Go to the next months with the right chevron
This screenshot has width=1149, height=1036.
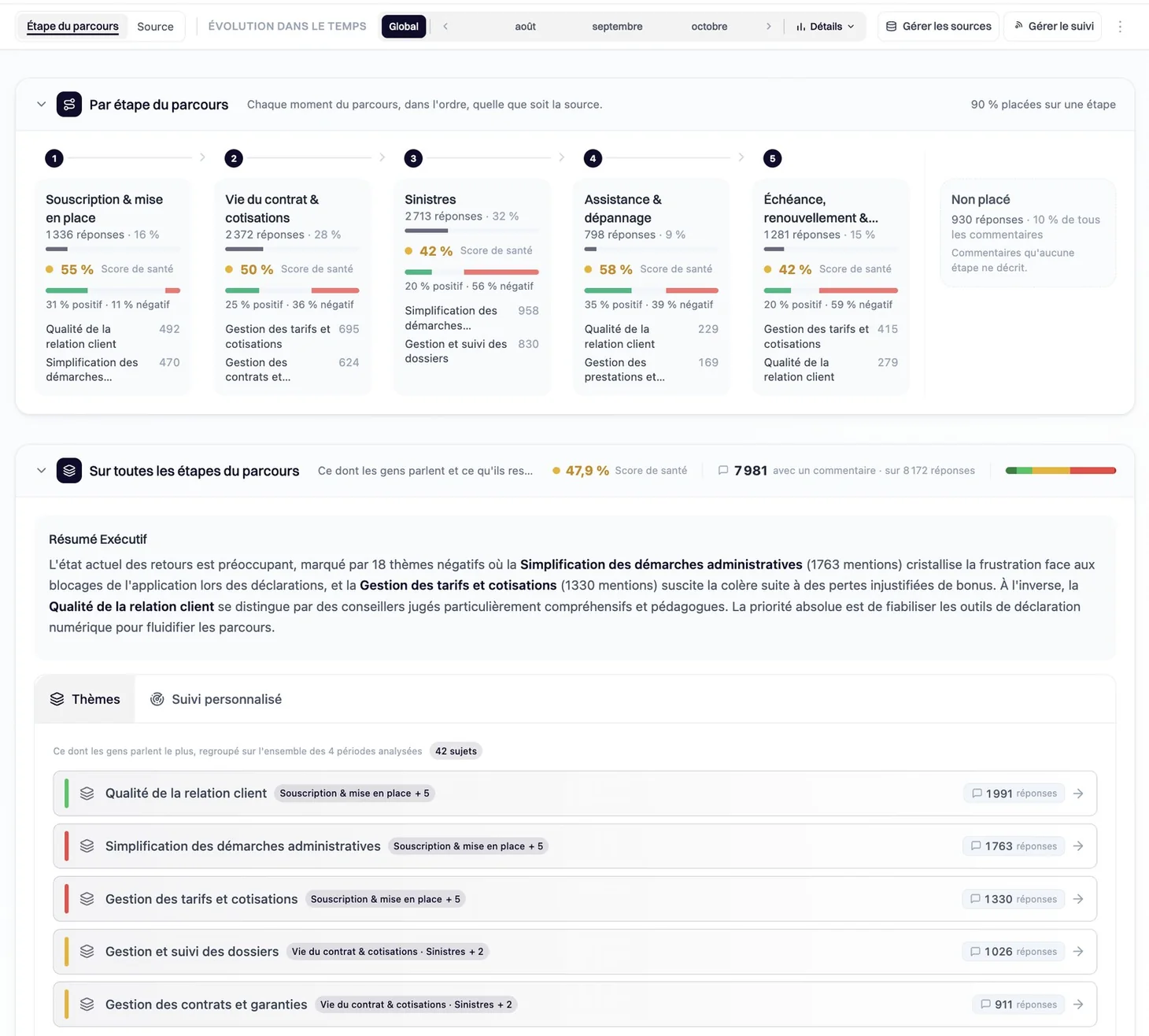768,26
